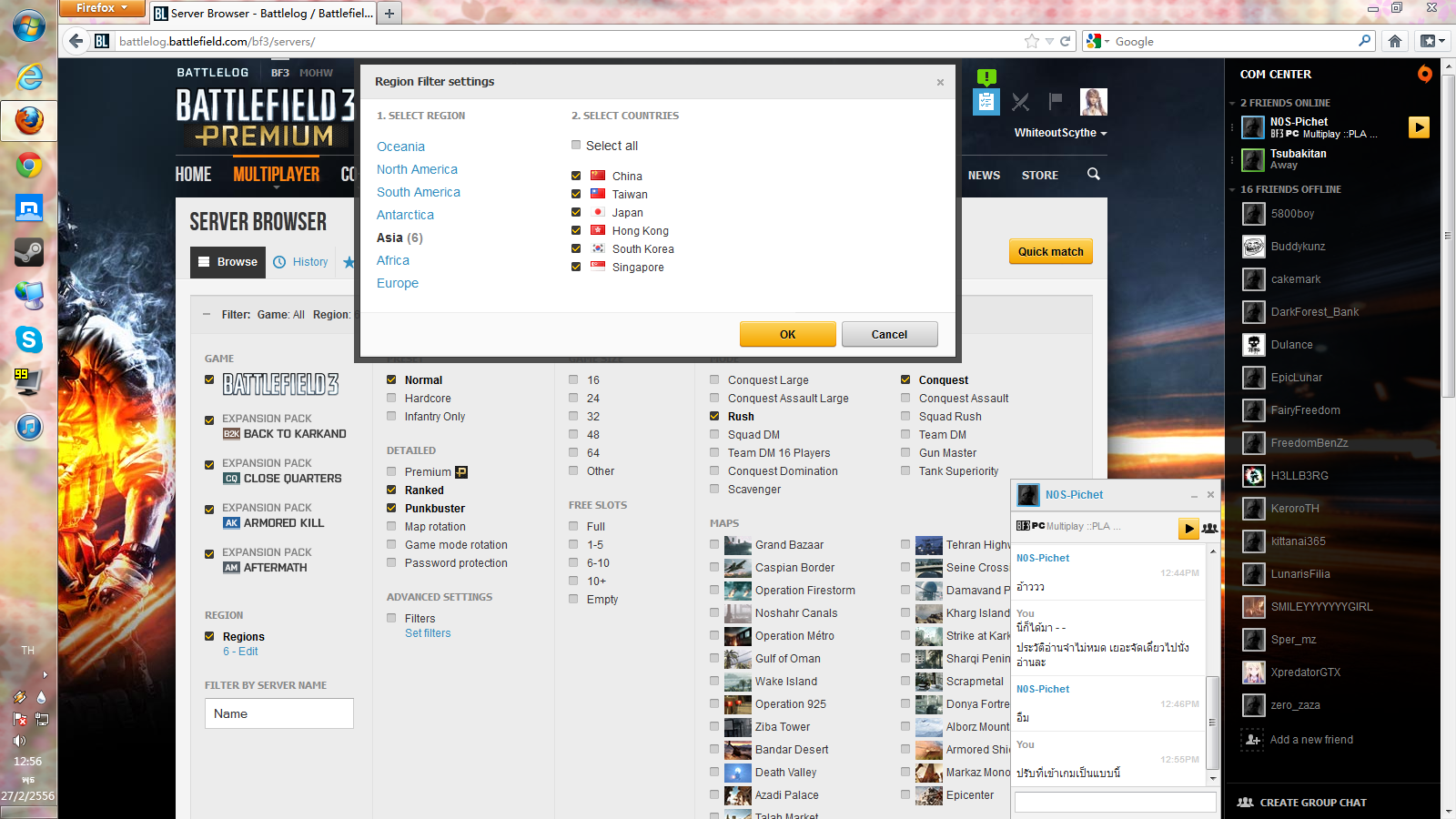Viewport: 1456px width, 819px height.
Task: Open Skype from the taskbar
Action: (x=29, y=339)
